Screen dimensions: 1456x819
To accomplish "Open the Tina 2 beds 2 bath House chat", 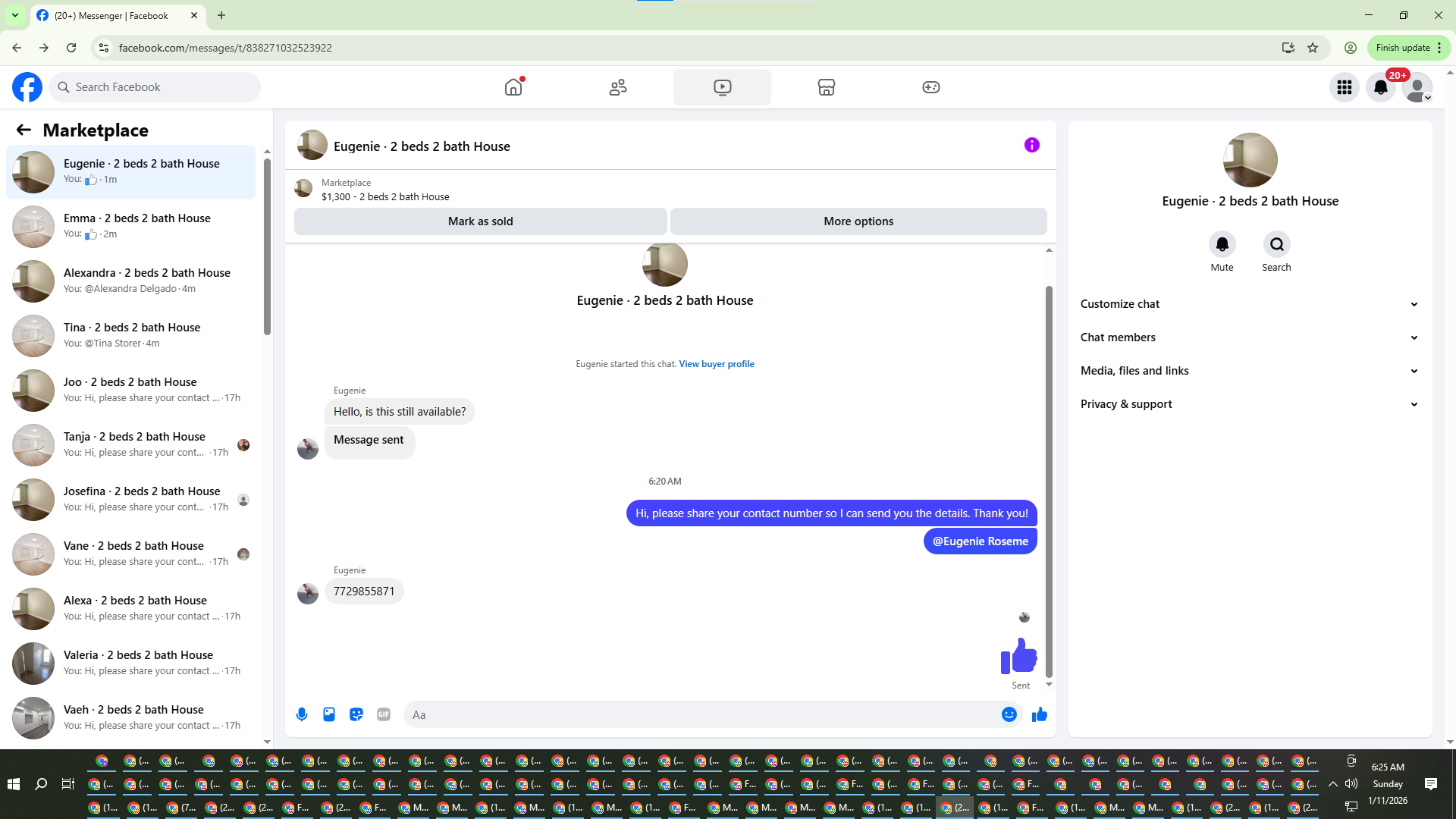I will [x=130, y=335].
